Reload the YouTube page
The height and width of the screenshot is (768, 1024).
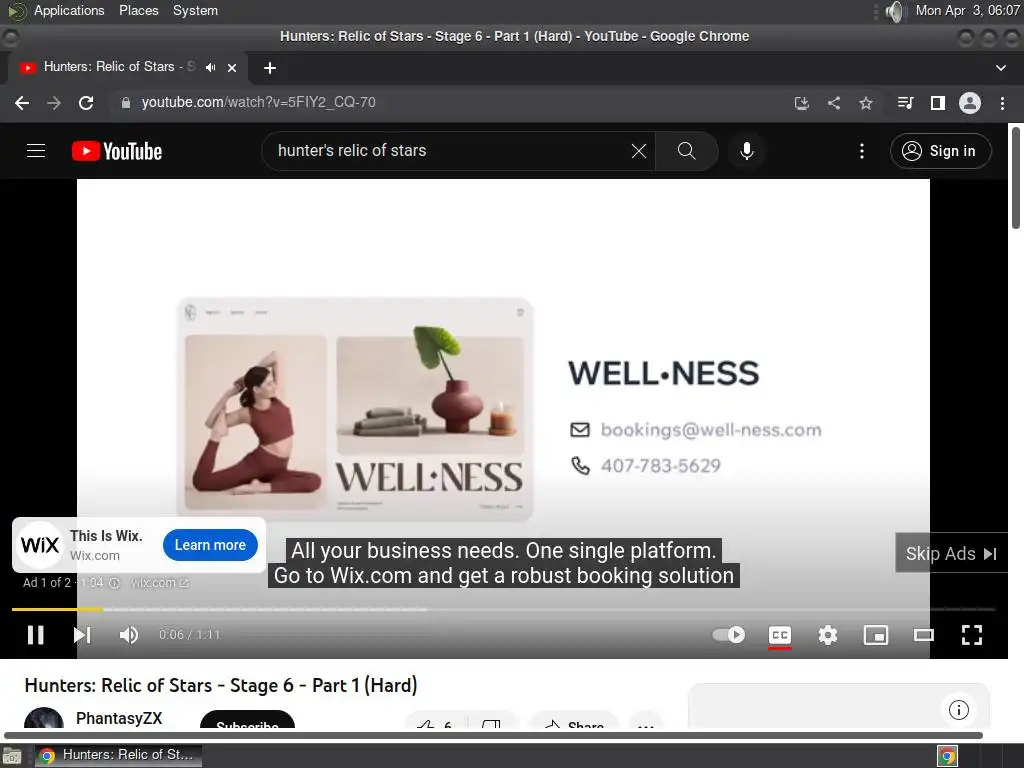[x=86, y=103]
